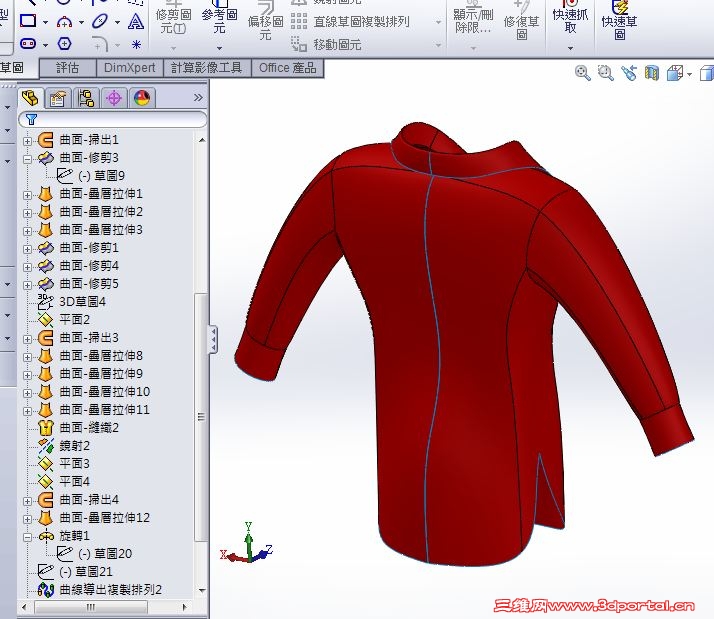Open the ConfigurationManager tab icon

[x=86, y=98]
